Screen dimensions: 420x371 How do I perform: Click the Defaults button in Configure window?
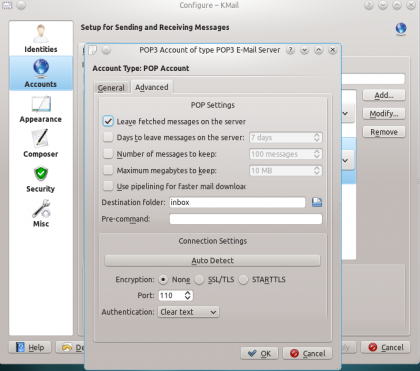[70, 347]
